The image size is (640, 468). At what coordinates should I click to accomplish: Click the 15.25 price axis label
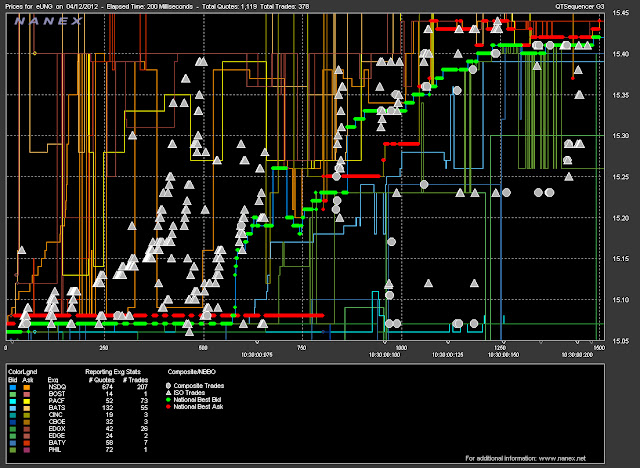point(620,177)
